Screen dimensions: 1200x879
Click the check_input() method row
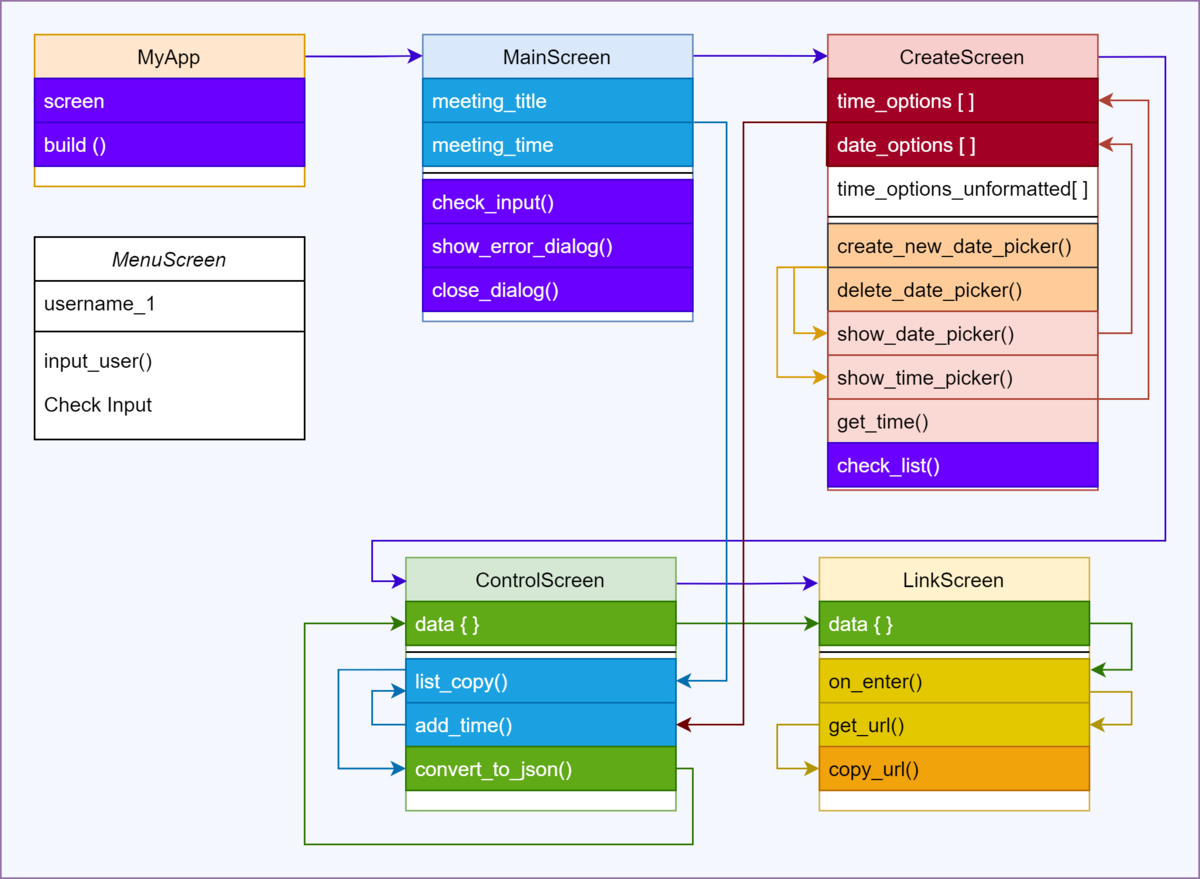(557, 203)
